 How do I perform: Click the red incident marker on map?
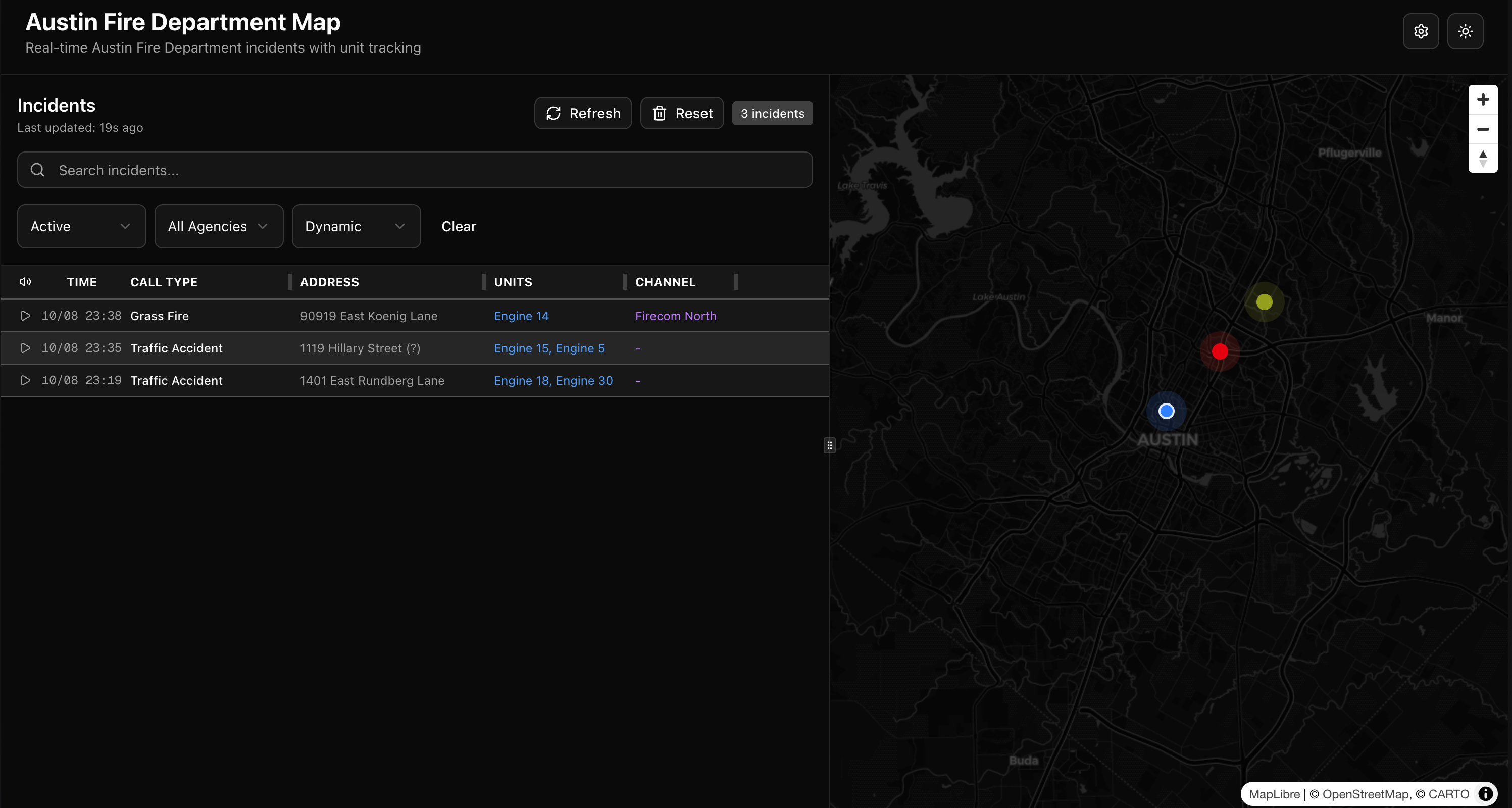1220,351
